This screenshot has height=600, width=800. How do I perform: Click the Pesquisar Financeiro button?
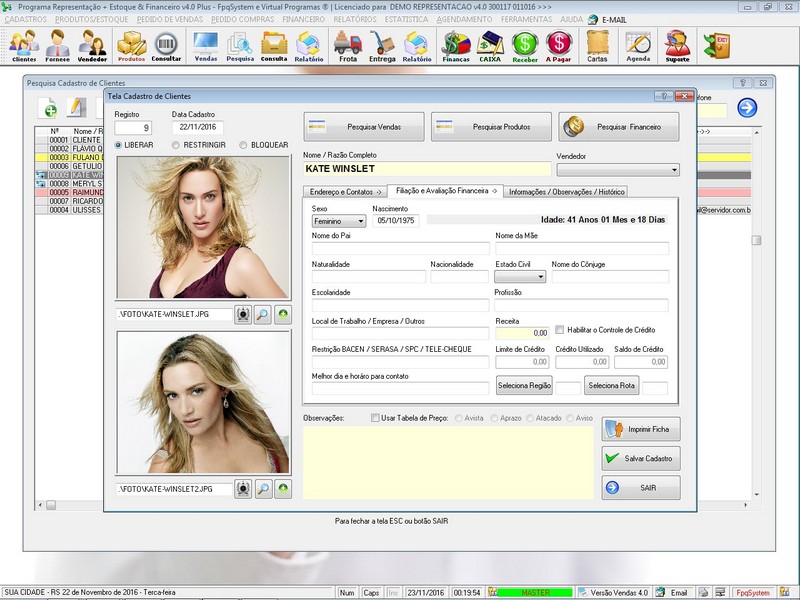619,127
